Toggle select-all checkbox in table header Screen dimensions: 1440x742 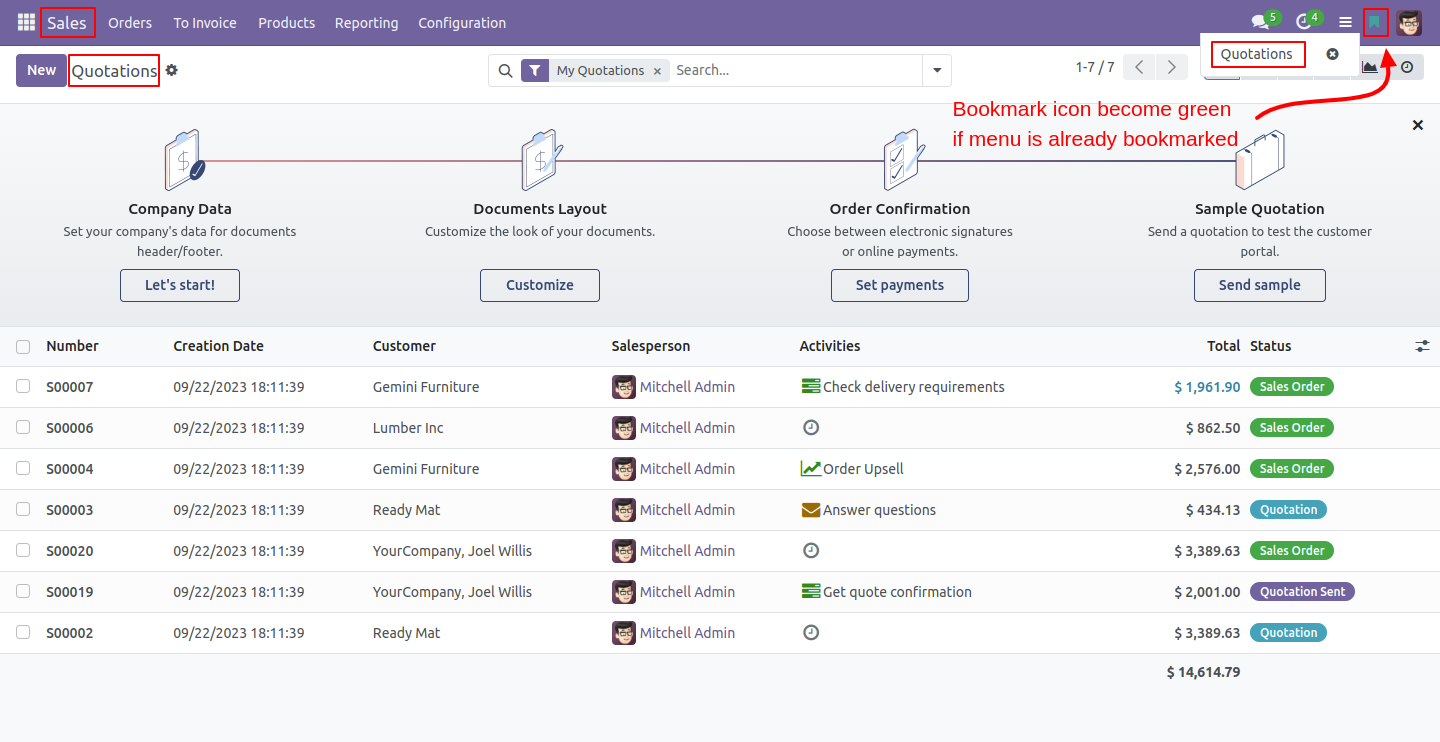tap(23, 347)
